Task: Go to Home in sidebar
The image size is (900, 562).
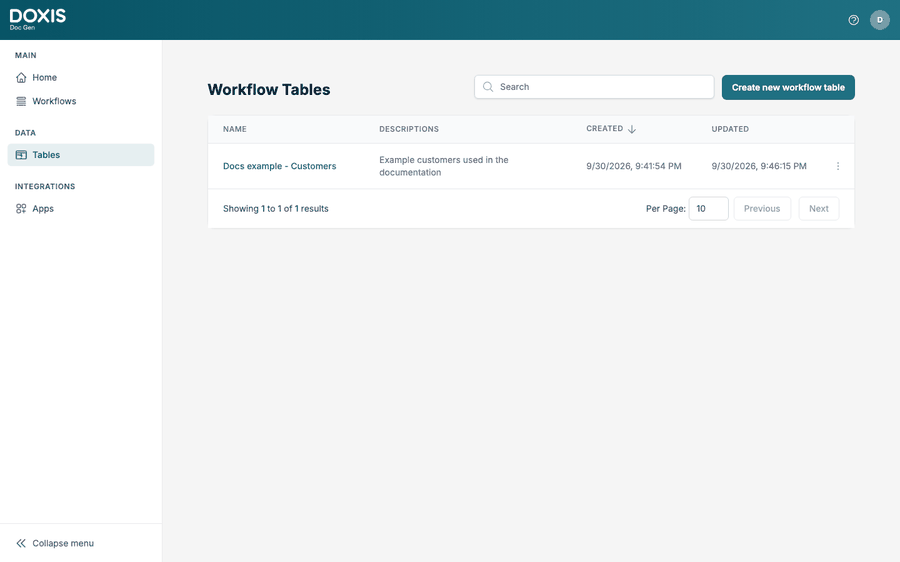Action: [x=80, y=77]
